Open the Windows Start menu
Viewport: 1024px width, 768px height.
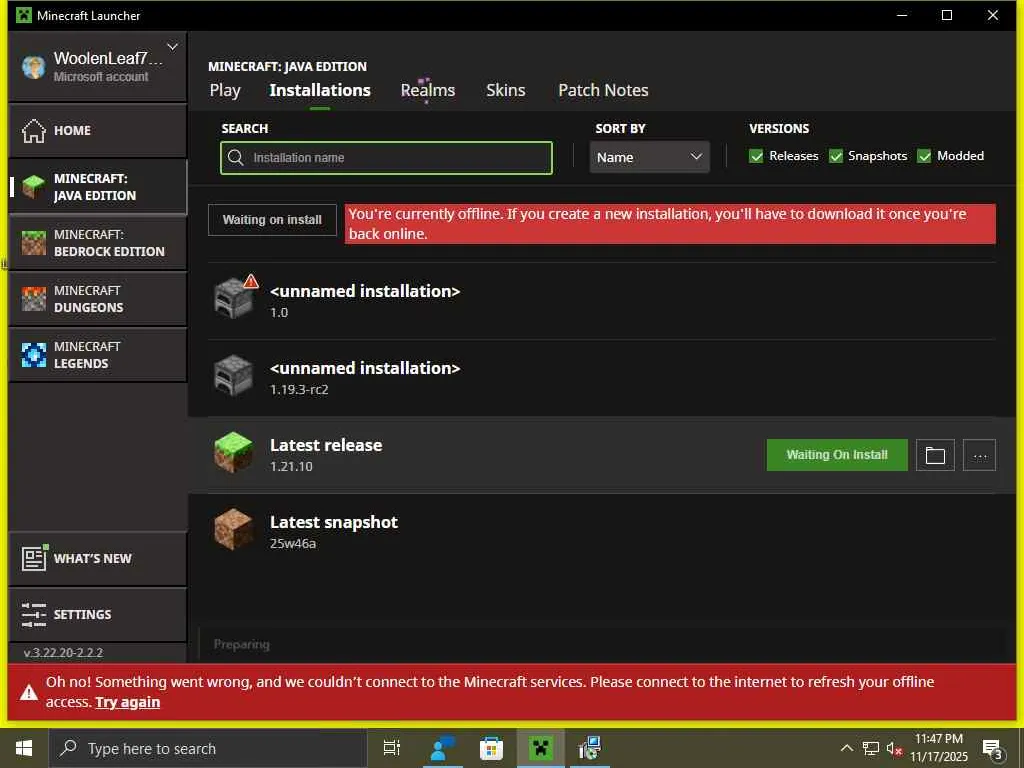coord(24,748)
